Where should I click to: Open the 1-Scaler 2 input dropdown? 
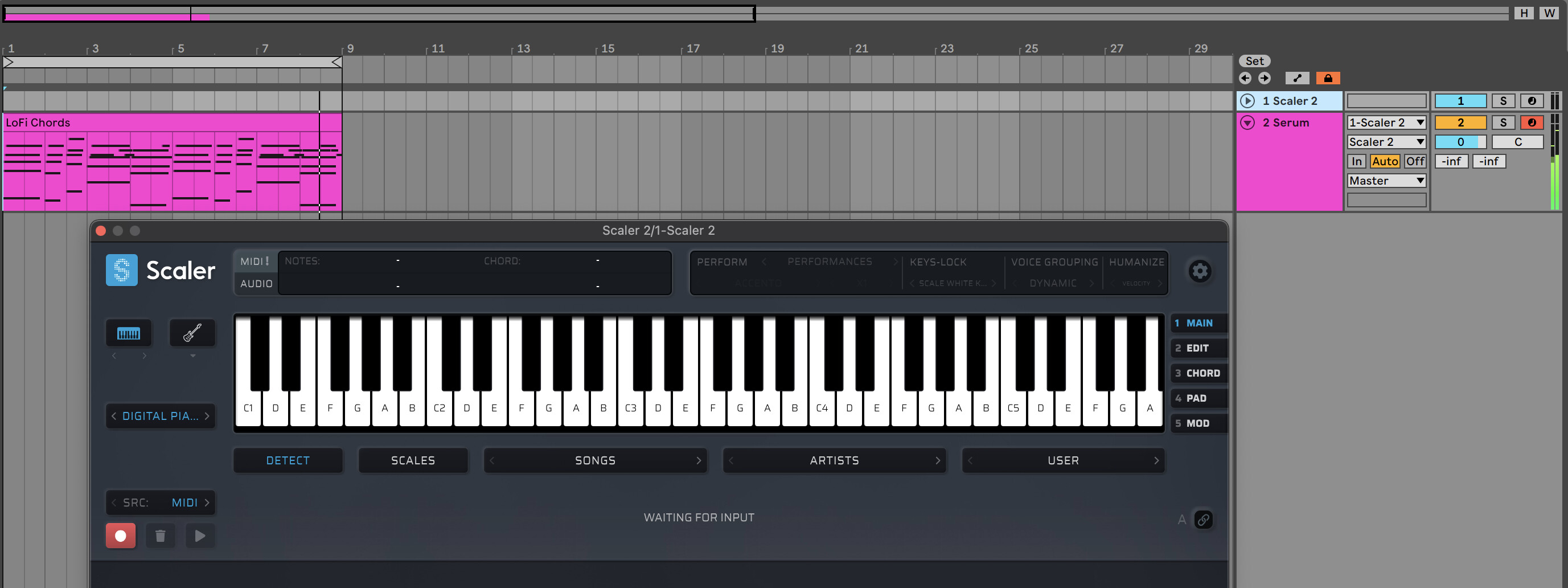pos(1386,122)
